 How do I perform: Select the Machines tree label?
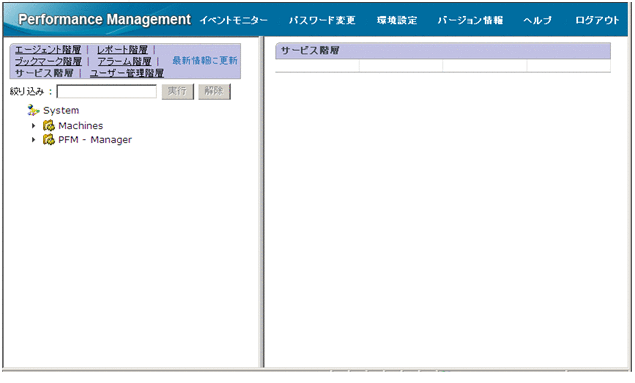coord(81,126)
